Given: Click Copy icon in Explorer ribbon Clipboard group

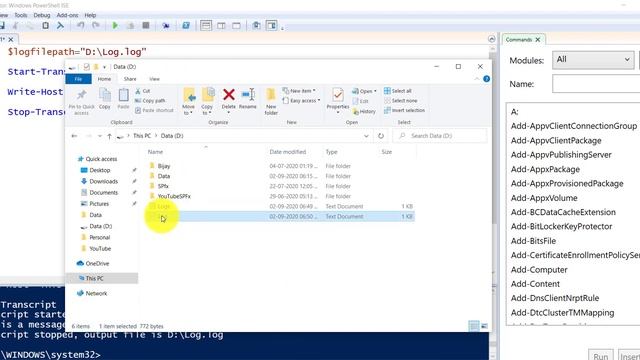Looking at the screenshot, I should point(105,99).
